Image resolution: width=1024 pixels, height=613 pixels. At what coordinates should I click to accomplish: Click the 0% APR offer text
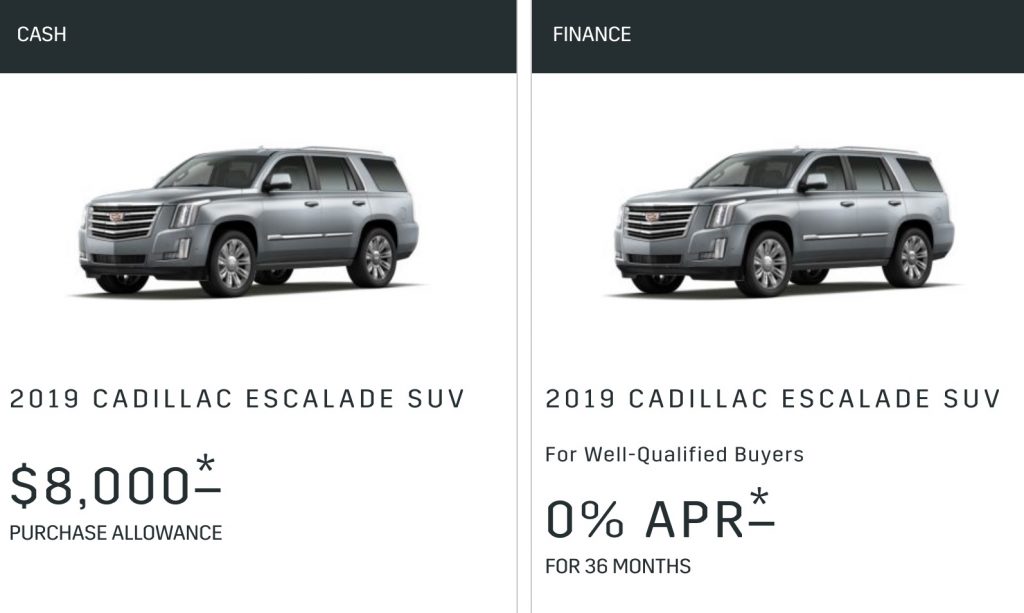[x=645, y=519]
